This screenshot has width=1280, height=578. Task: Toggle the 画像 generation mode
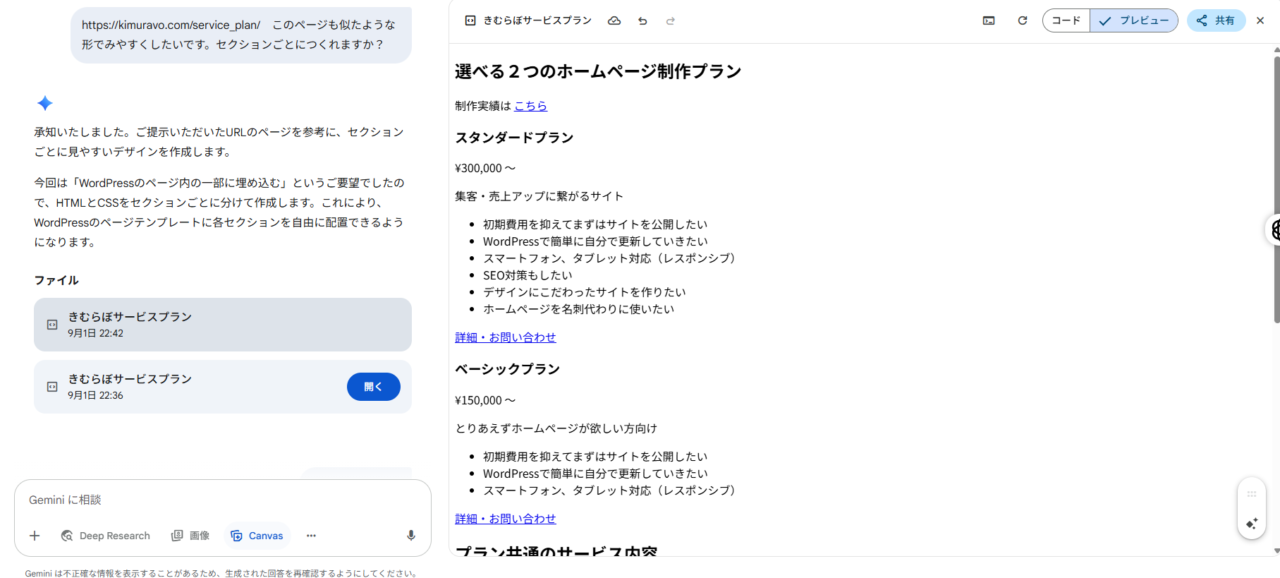(x=190, y=535)
